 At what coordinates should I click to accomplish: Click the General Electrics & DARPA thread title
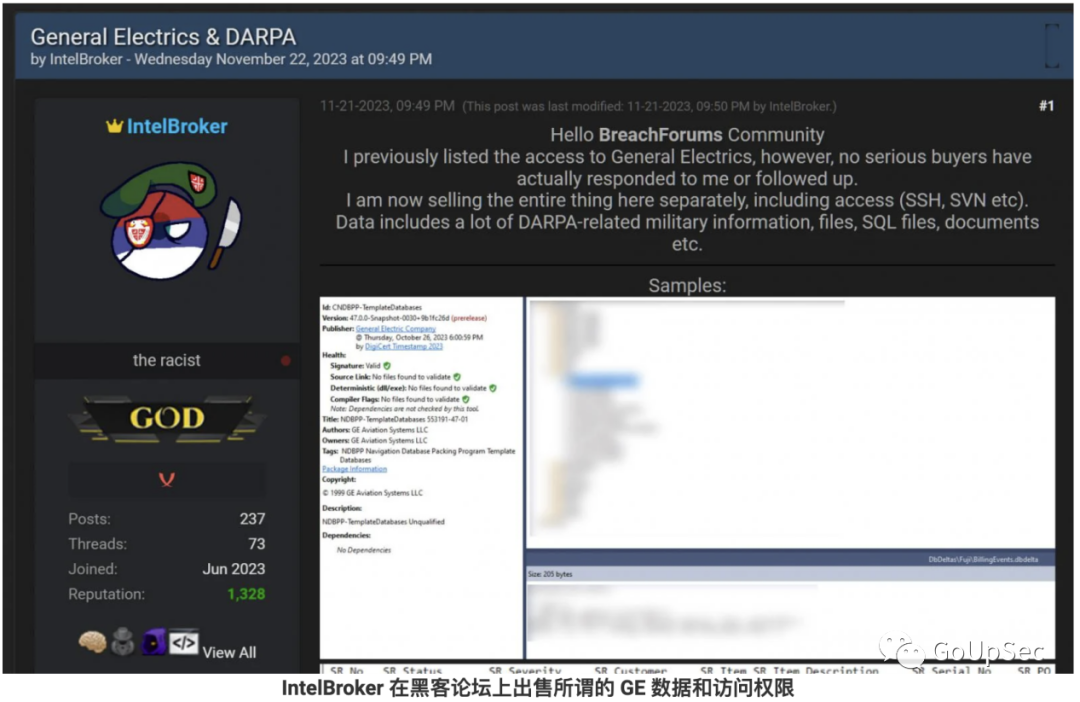163,37
